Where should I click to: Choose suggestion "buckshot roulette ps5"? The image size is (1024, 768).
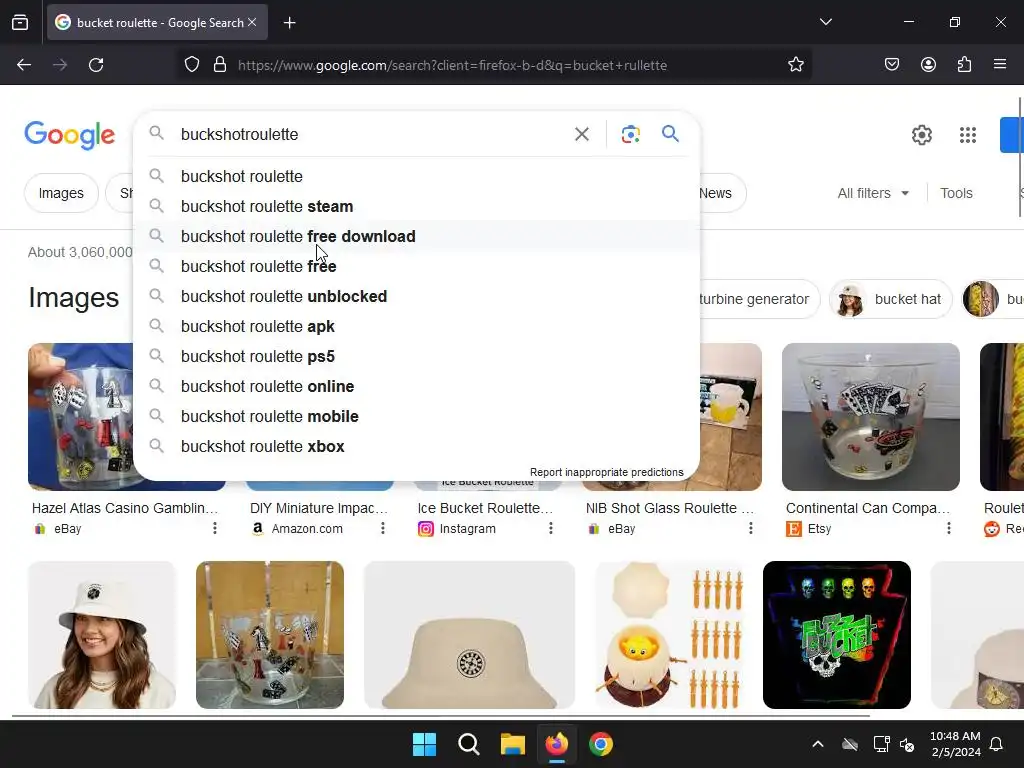[416, 357]
